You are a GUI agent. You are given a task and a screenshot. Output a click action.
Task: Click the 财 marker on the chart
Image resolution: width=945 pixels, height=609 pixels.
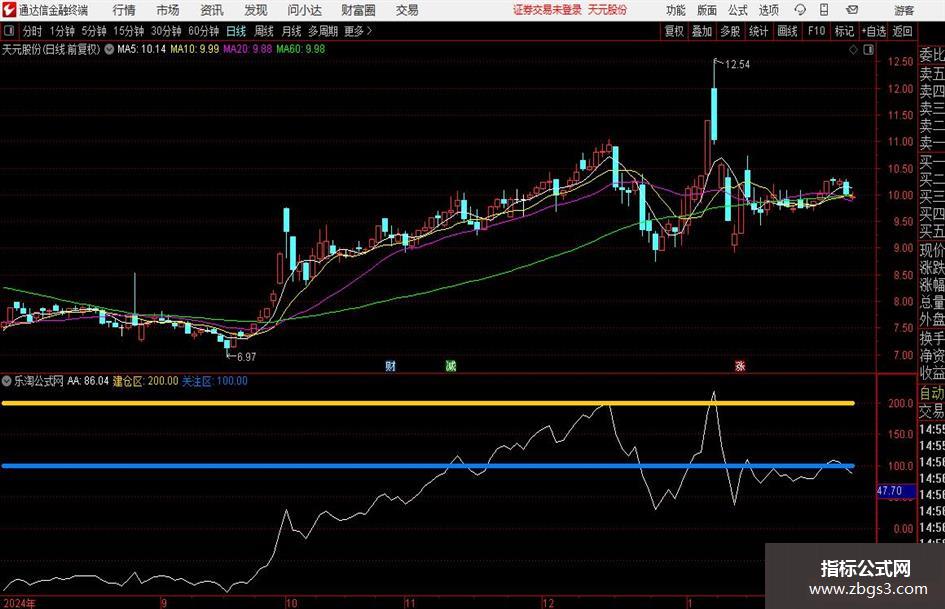(391, 366)
